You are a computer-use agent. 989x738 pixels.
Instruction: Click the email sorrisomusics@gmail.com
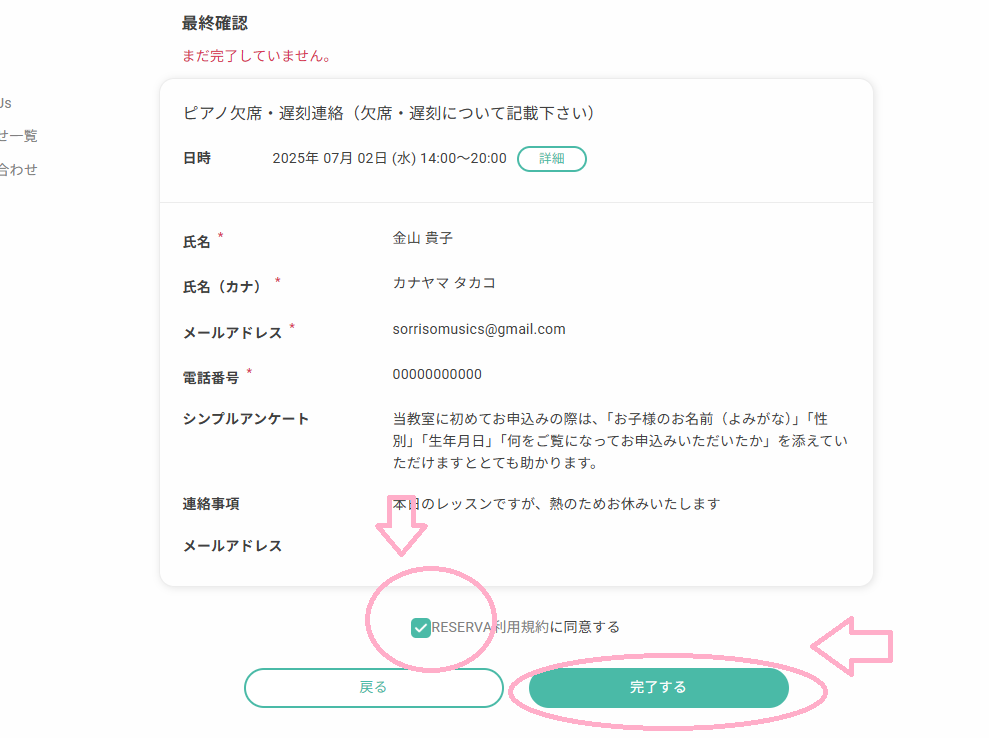pos(479,329)
